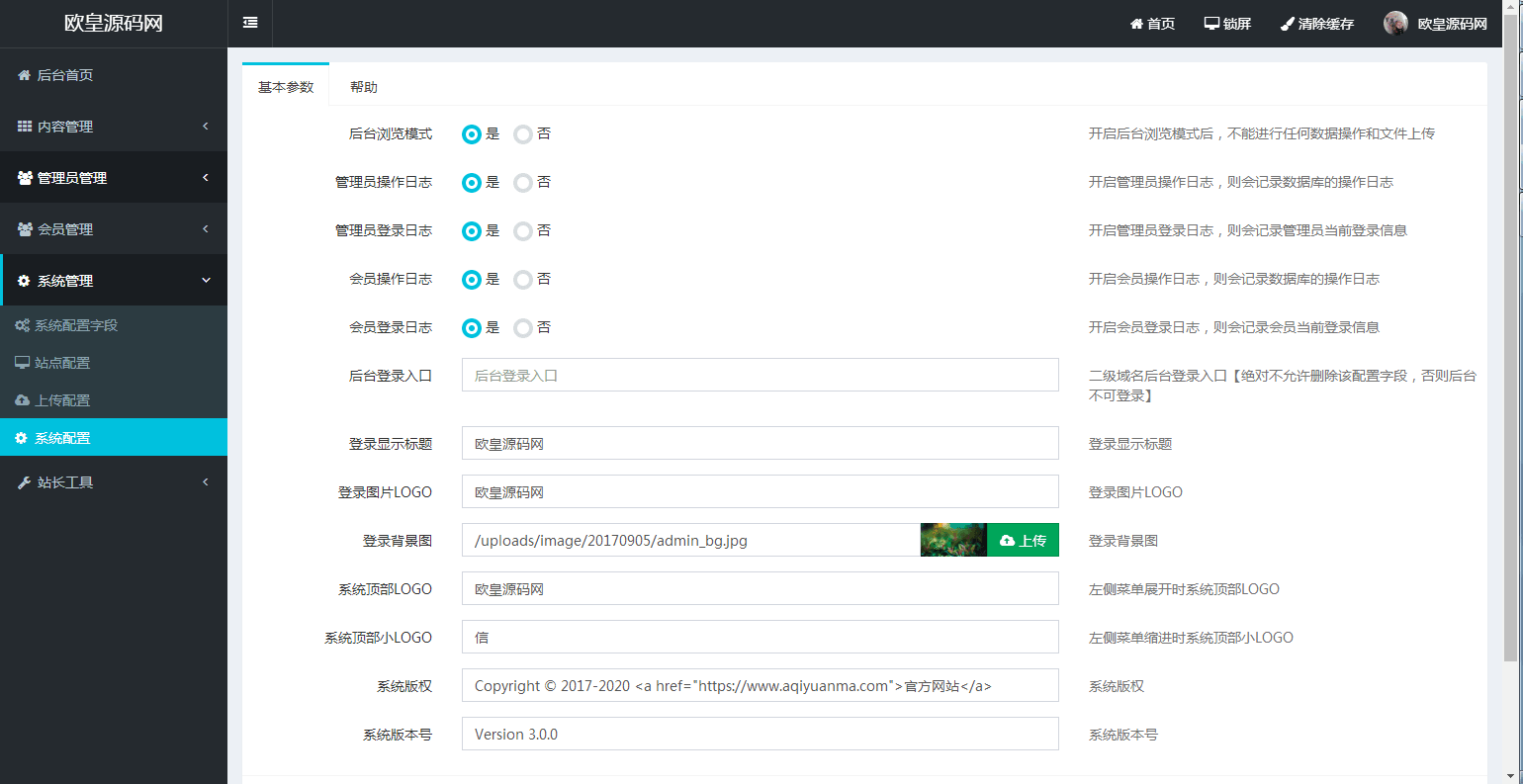Image resolution: width=1523 pixels, height=784 pixels.
Task: Click the sidebar collapse hamburger icon
Action: point(250,23)
